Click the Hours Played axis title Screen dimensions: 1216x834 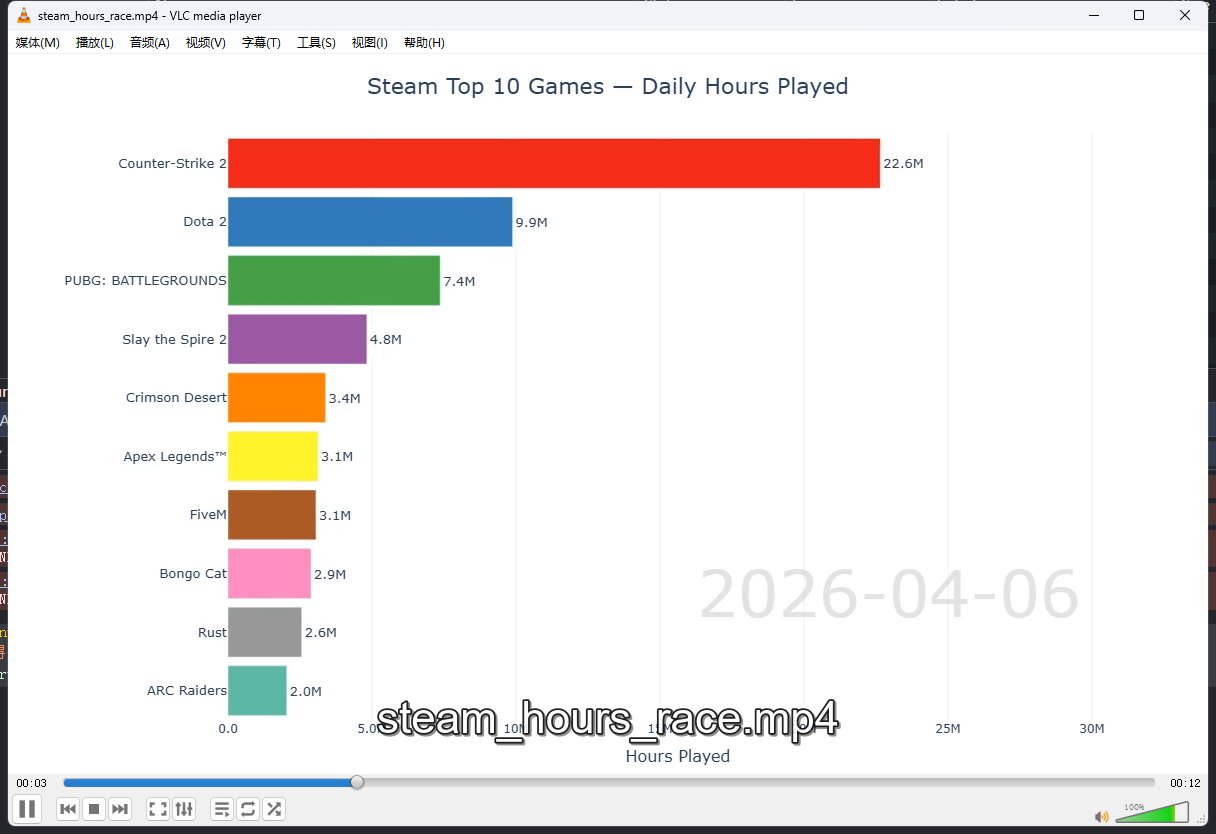[678, 756]
